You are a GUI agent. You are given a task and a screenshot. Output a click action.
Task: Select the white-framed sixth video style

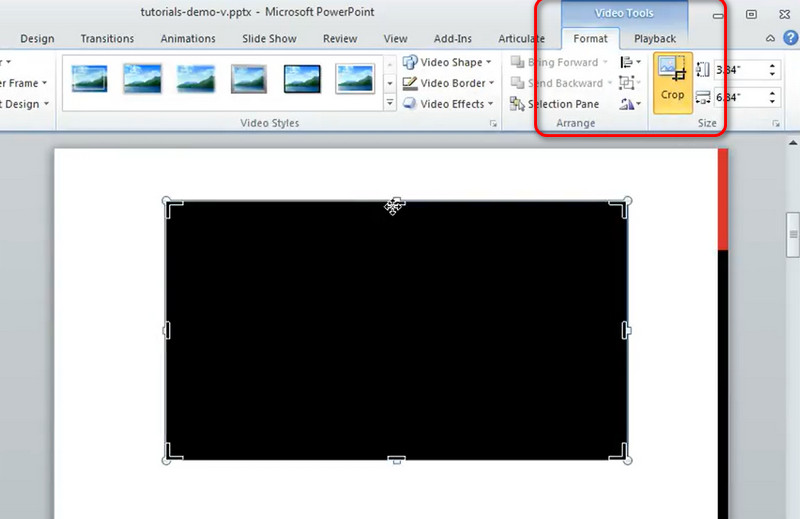[x=355, y=79]
